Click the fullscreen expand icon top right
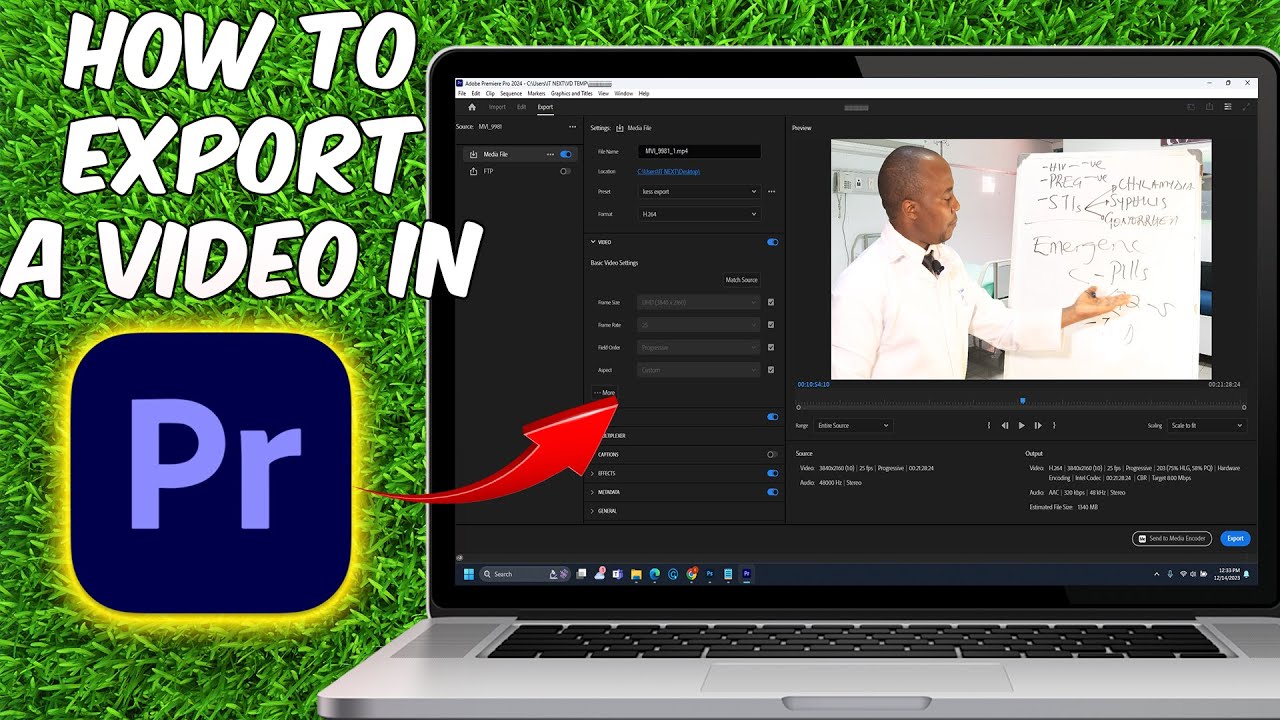 [1246, 107]
